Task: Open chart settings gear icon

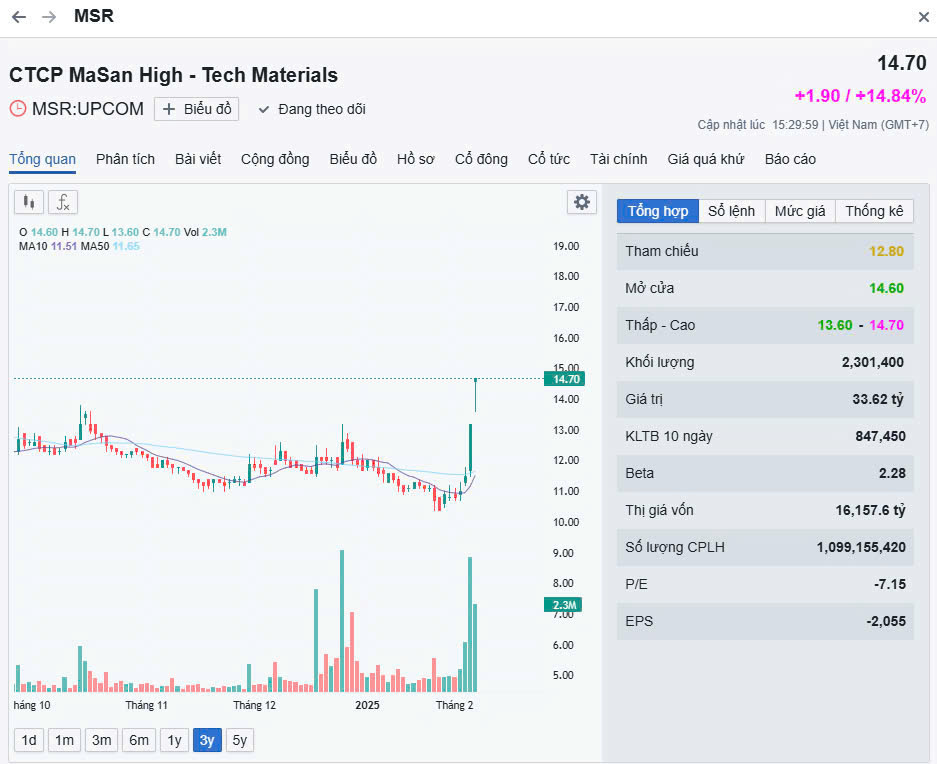Action: pos(581,202)
